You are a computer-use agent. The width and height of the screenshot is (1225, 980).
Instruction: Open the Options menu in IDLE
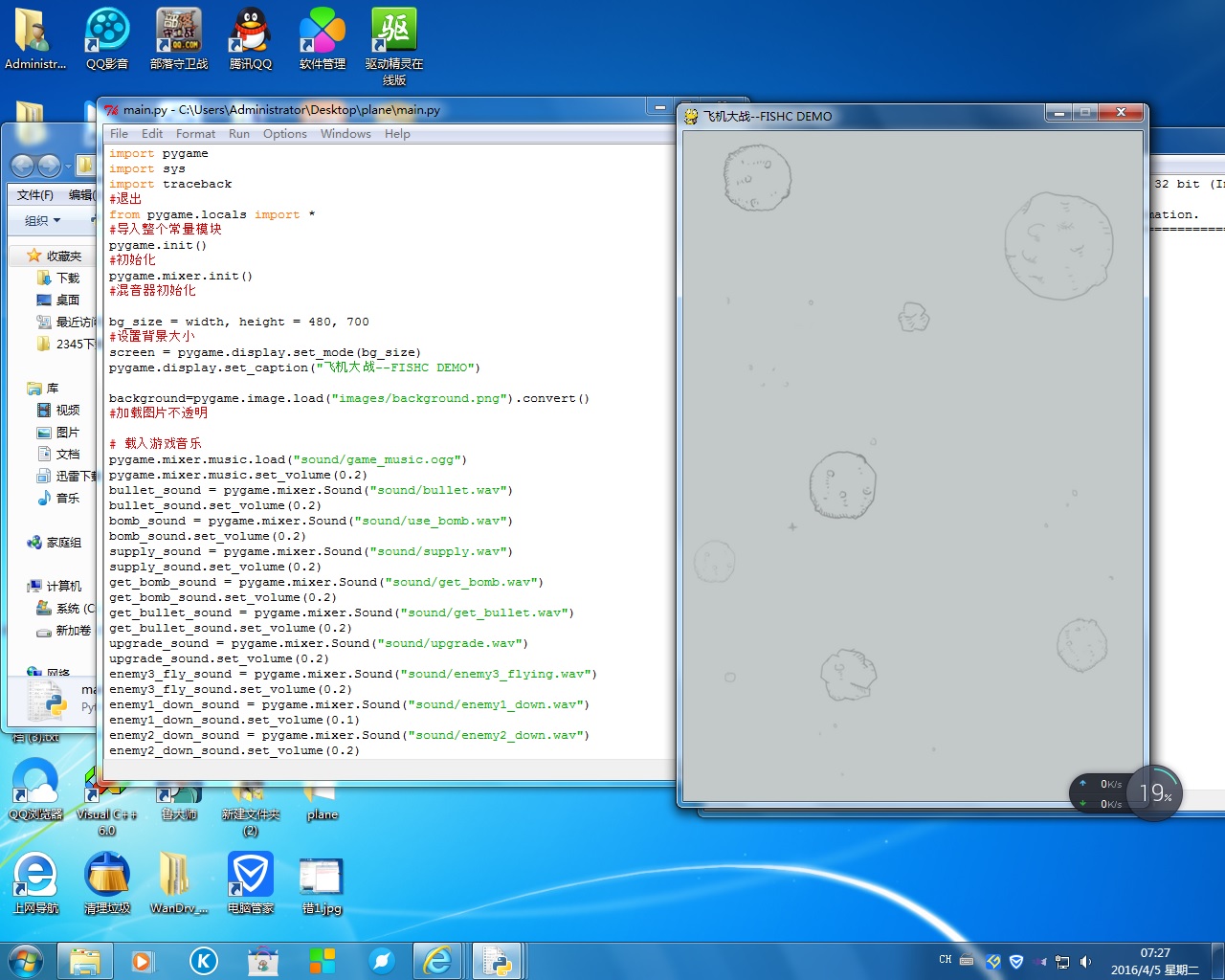[284, 134]
